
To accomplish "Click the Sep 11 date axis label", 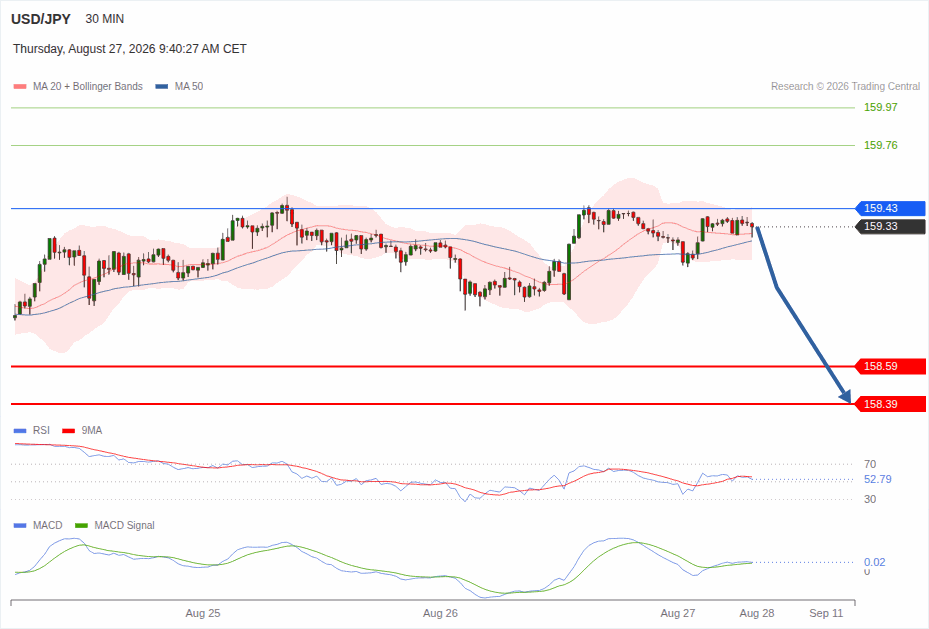I will pos(826,613).
